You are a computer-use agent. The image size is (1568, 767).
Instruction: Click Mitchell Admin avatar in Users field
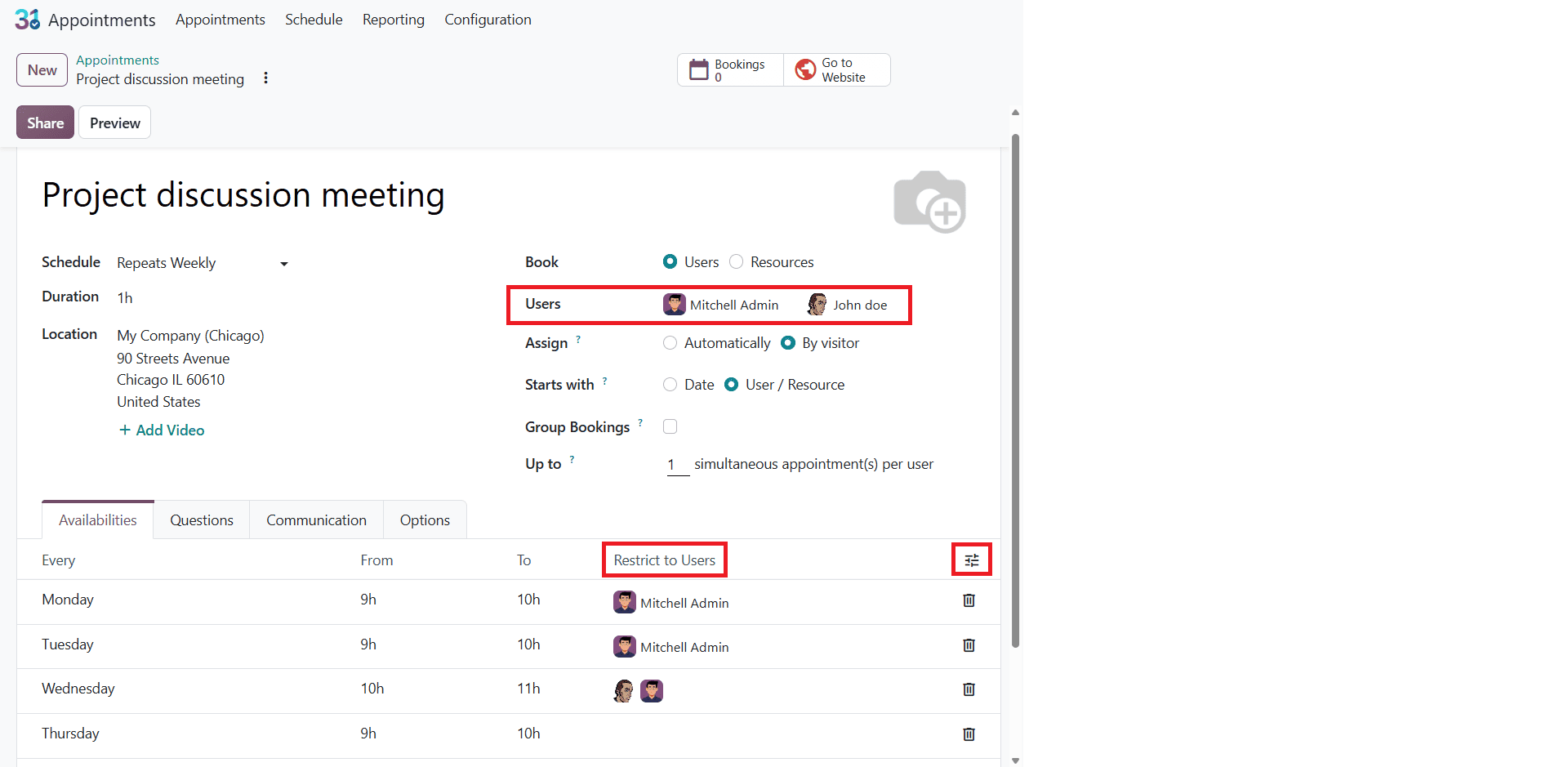coord(675,305)
